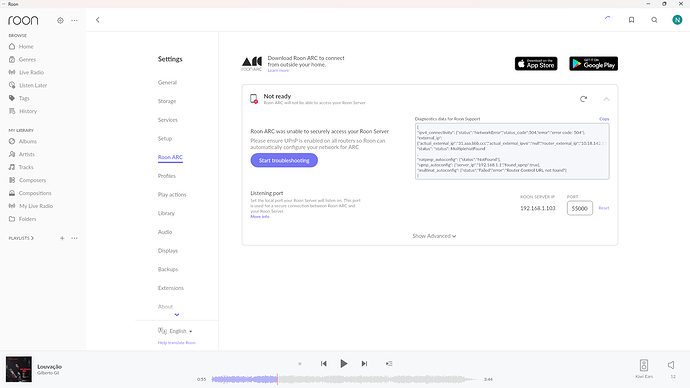Click the Louvação track title
The image size is (690, 388).
pos(49,366)
